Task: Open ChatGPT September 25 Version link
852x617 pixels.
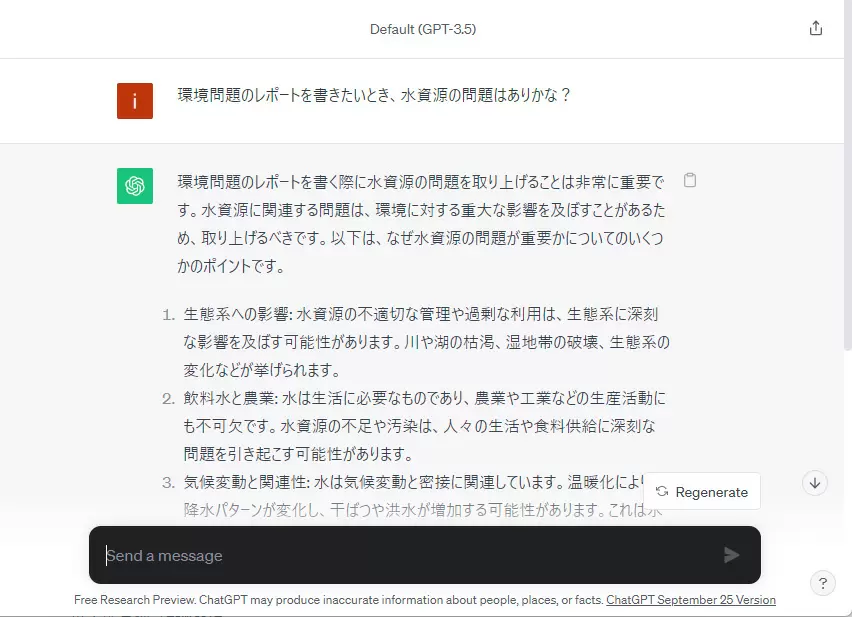Action: click(x=691, y=600)
